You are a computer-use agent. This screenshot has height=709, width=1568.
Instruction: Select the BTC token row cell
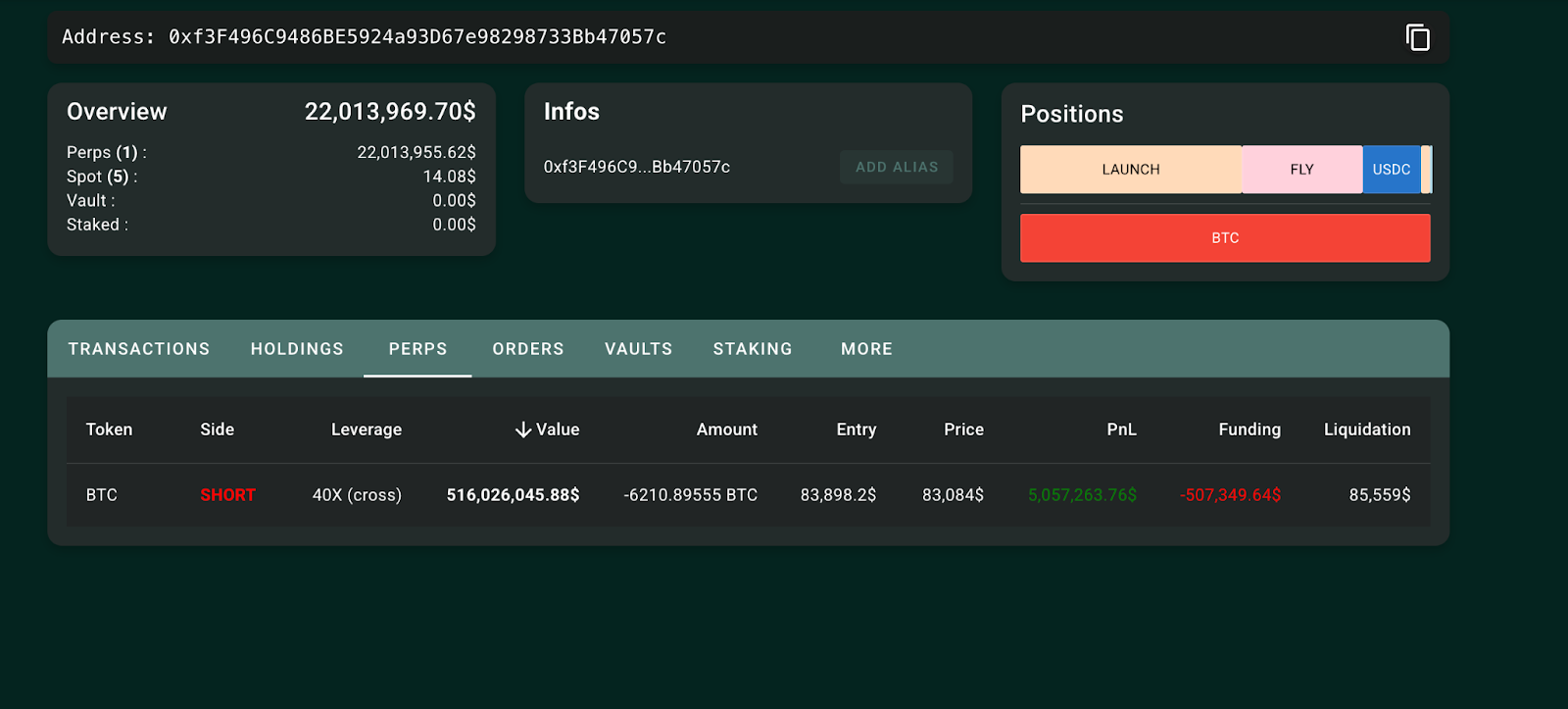[x=102, y=495]
